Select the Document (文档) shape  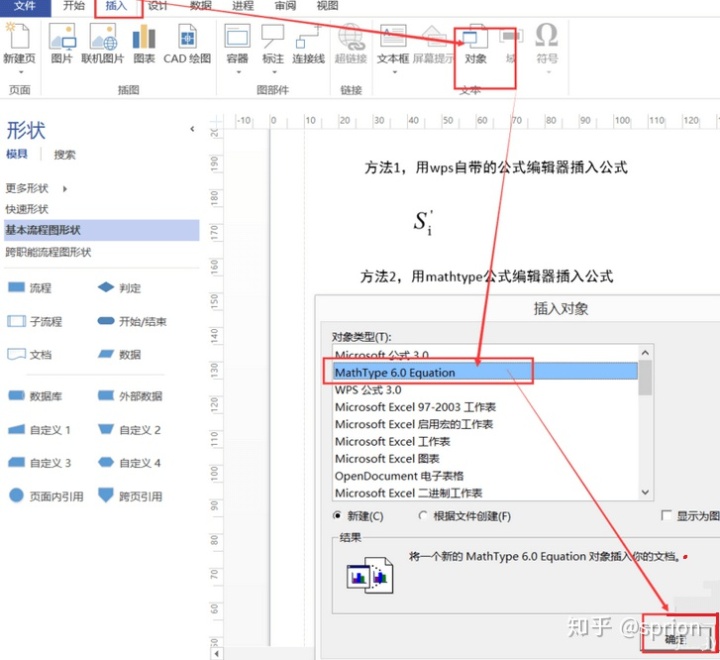point(29,355)
